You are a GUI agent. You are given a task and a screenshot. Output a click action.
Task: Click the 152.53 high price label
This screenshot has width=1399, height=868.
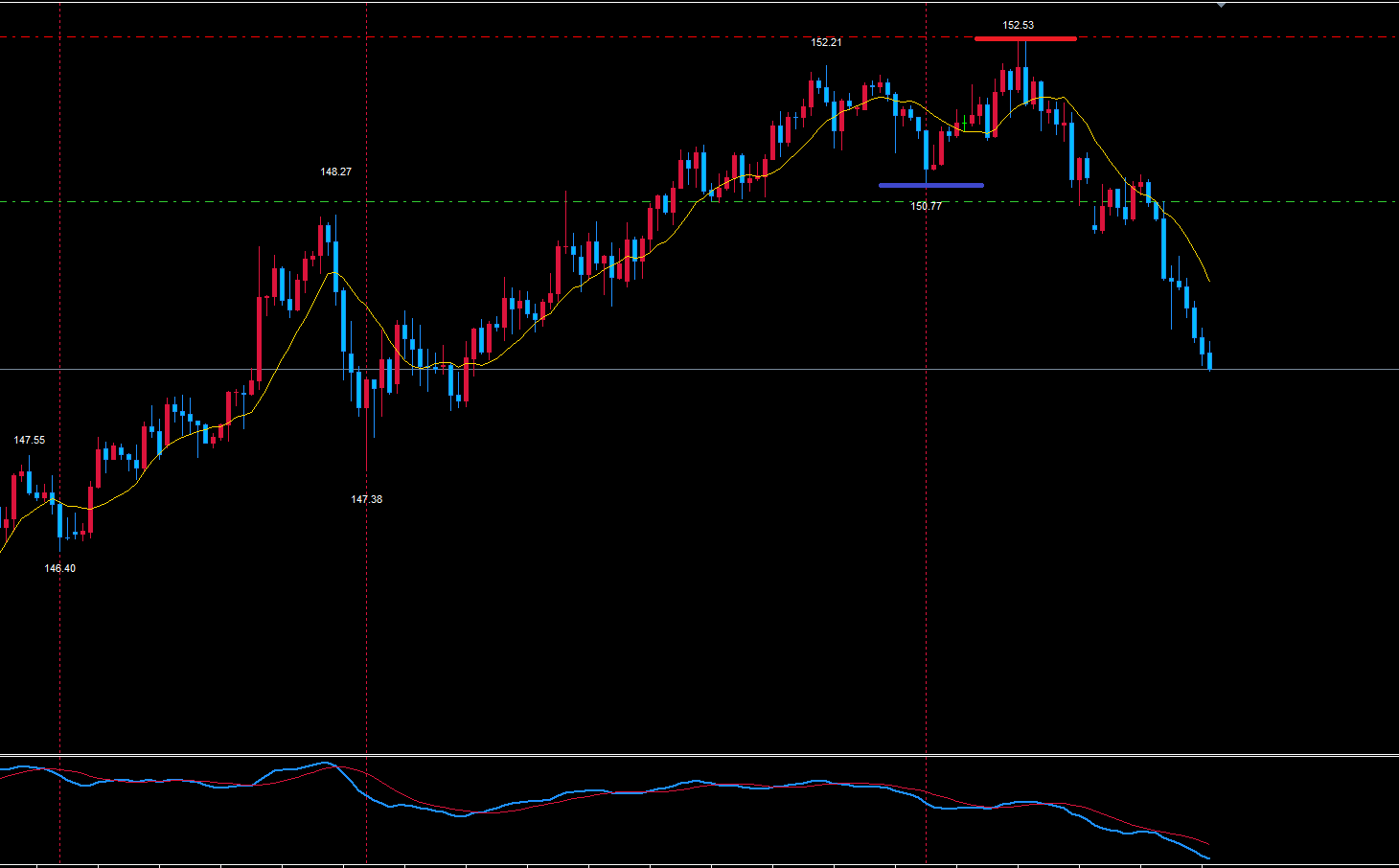[1018, 25]
